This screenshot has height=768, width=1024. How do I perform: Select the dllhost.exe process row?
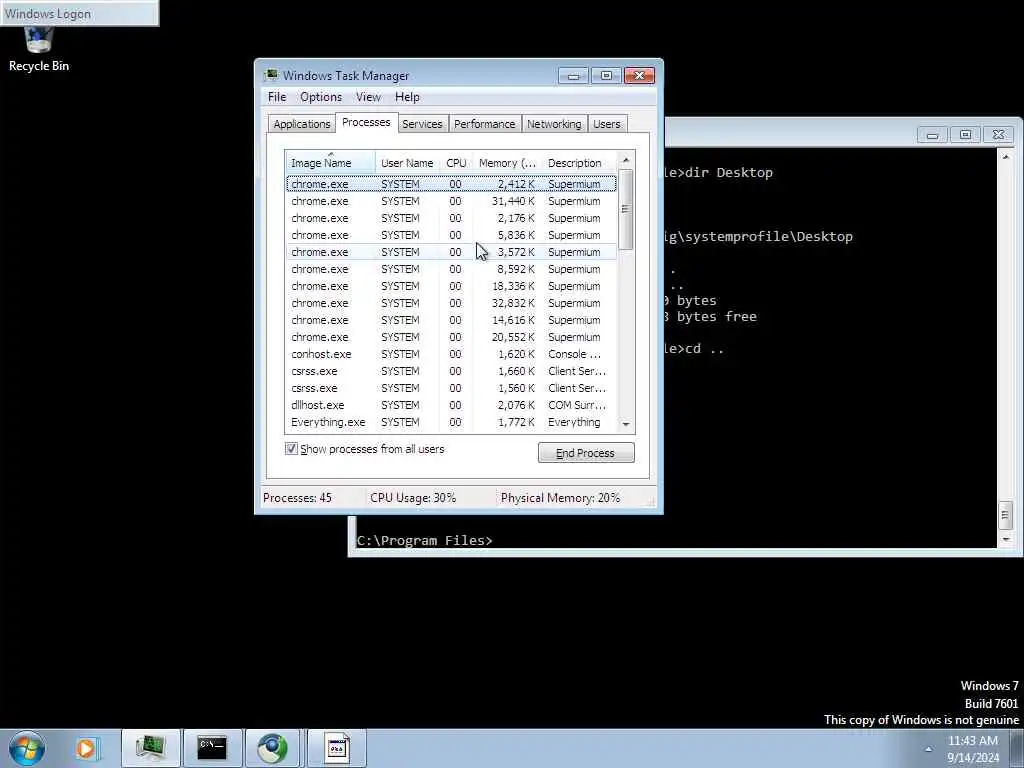point(451,405)
